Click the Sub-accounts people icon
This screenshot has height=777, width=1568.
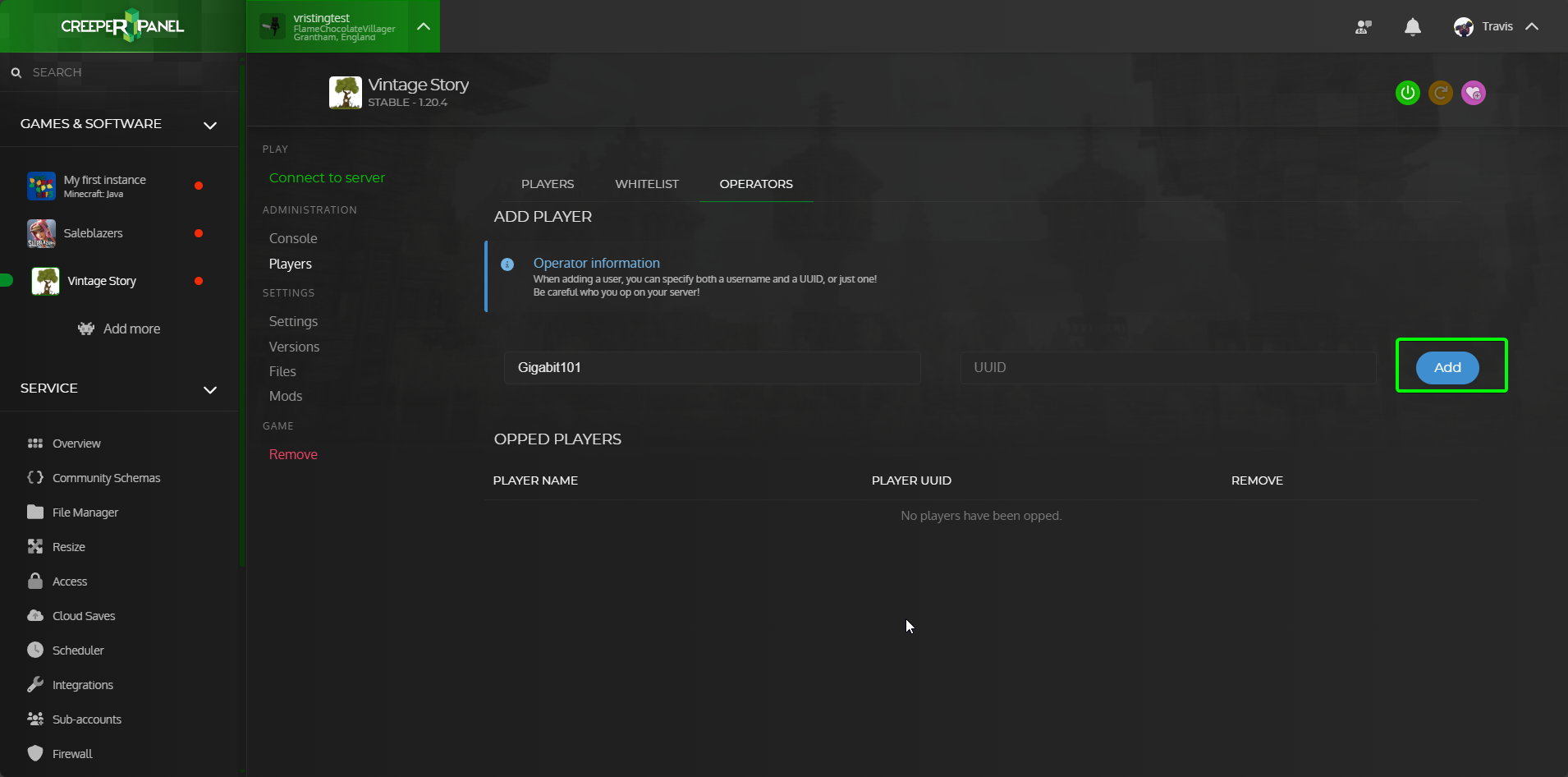pos(35,719)
